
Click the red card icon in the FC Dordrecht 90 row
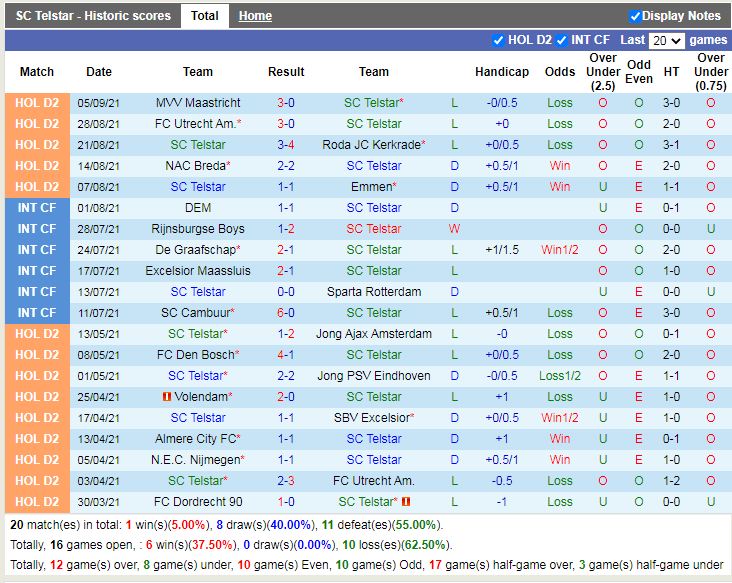[x=406, y=502]
